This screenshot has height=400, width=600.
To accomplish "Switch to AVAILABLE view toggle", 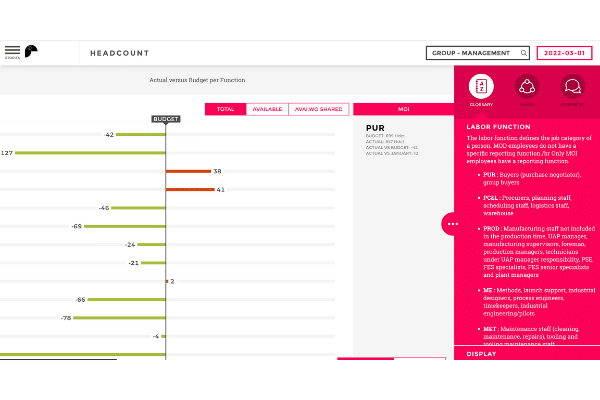I will (267, 109).
